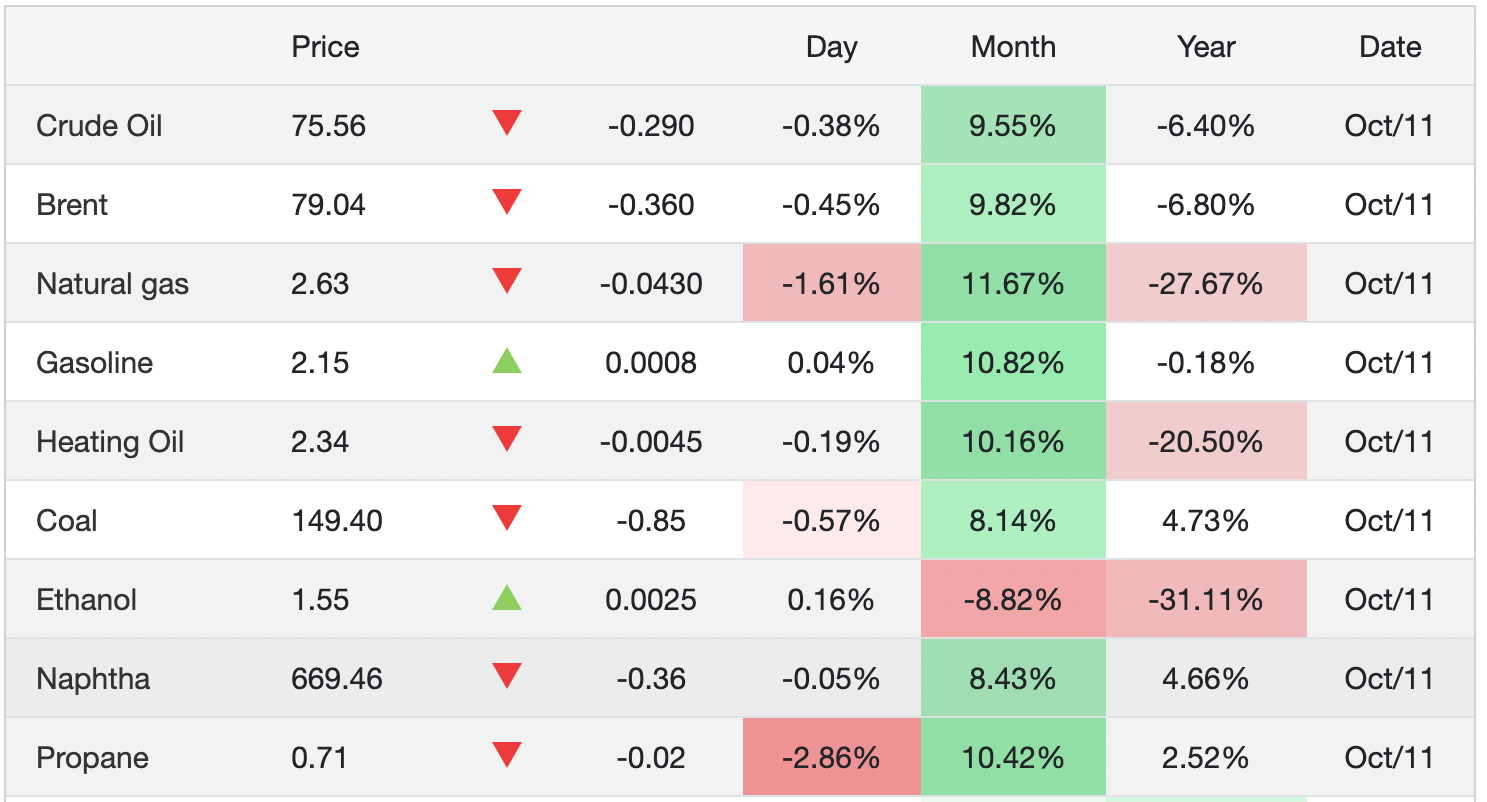This screenshot has width=1487, height=802.
Task: Click the 9.55% monthly change cell
Action: [1013, 126]
